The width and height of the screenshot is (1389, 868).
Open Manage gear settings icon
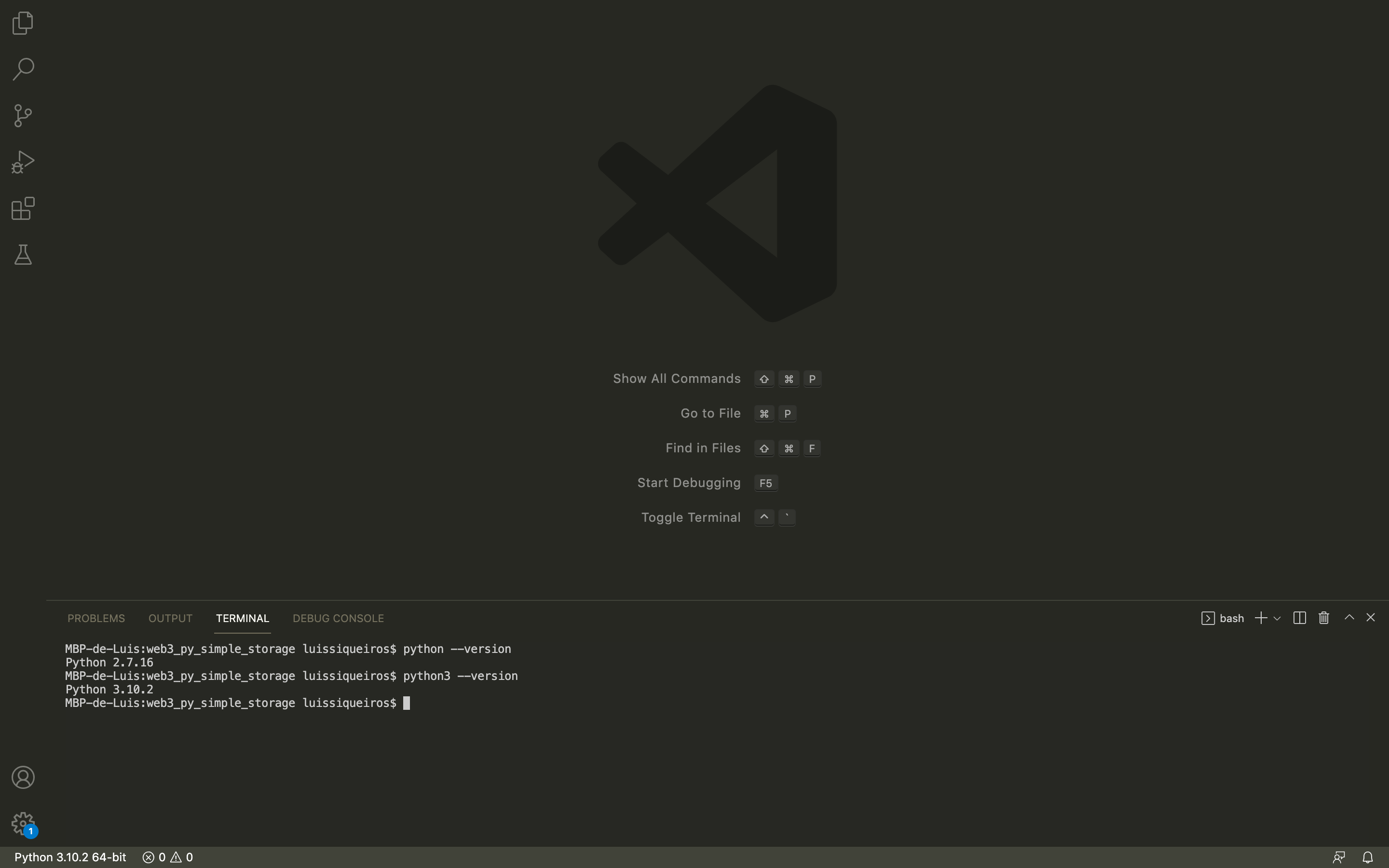pyautogui.click(x=23, y=823)
